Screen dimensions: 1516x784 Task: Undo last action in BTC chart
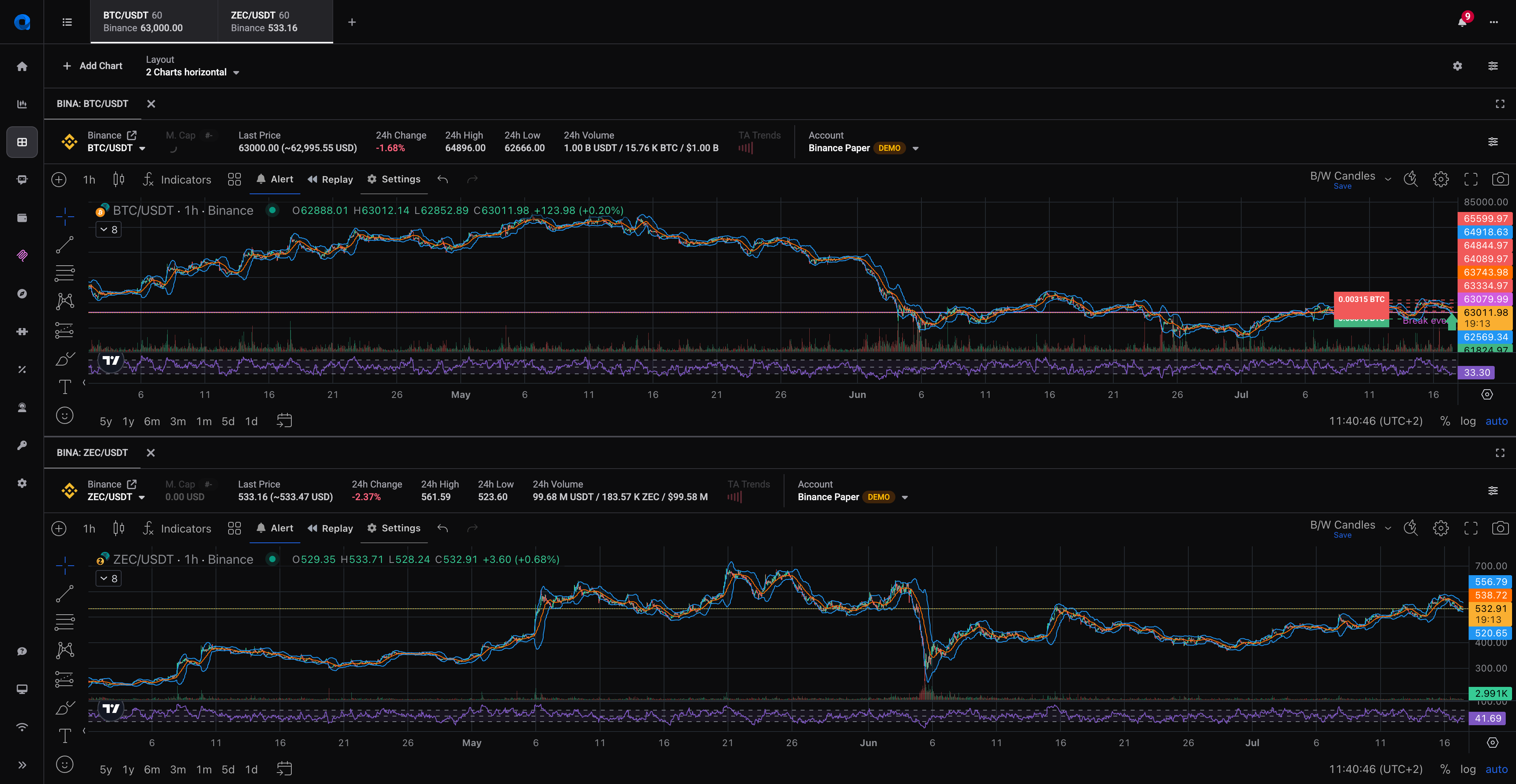click(443, 180)
